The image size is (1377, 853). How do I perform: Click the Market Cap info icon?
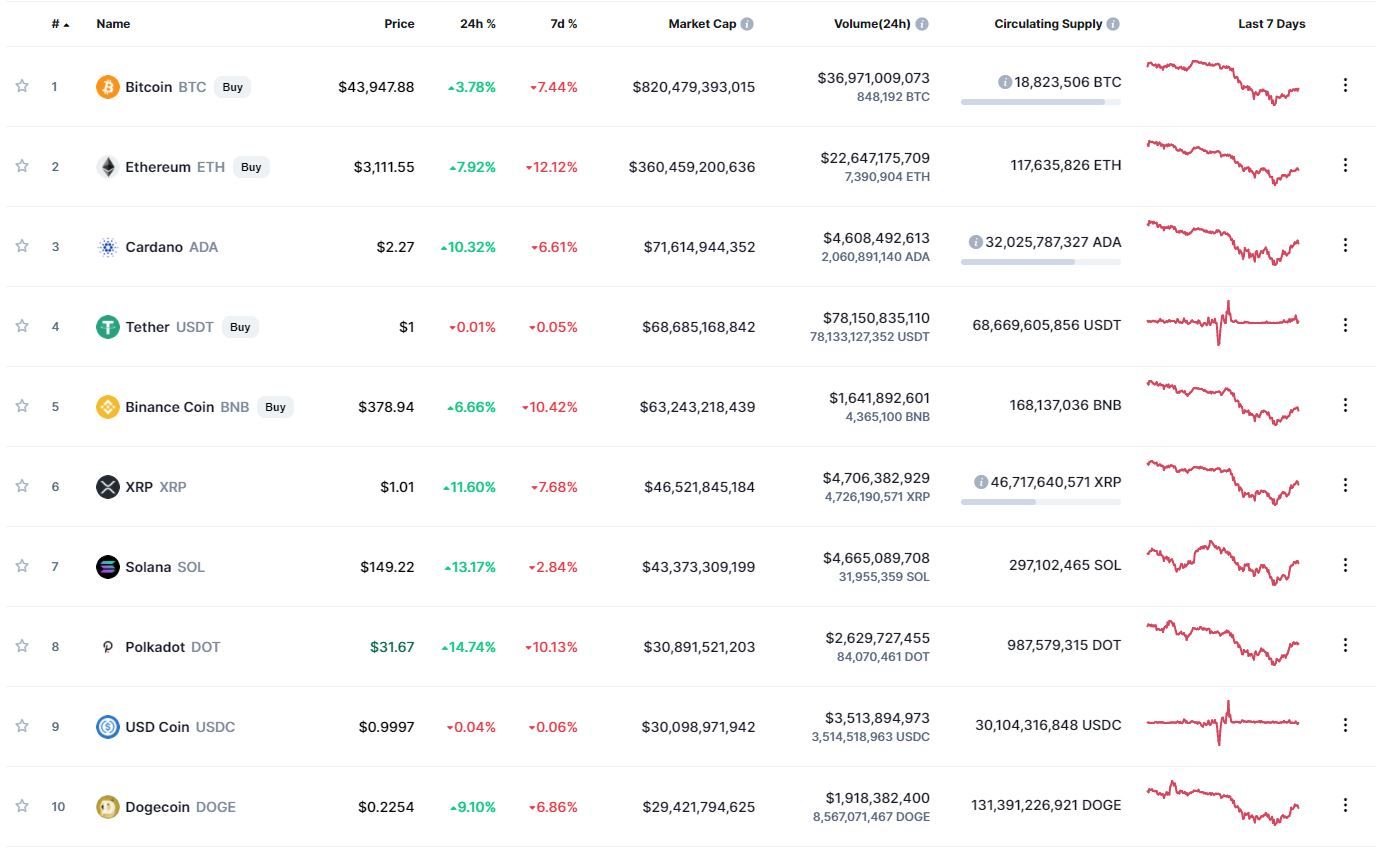[x=747, y=24]
